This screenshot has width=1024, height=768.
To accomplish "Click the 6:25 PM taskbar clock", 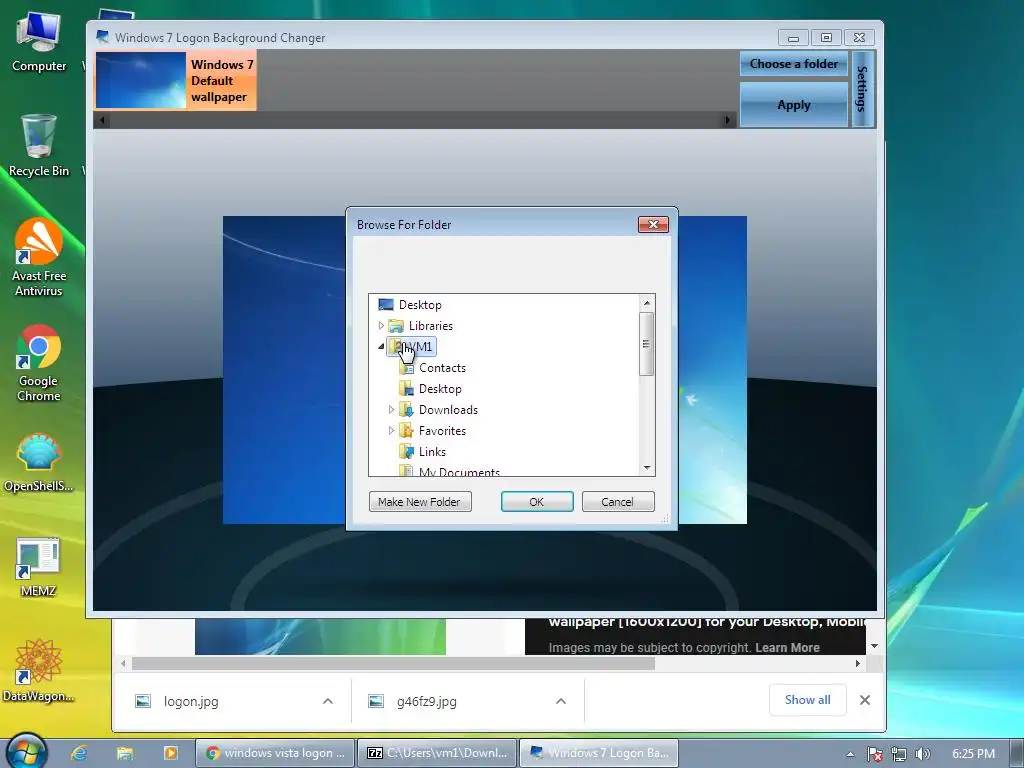I will pos(973,754).
